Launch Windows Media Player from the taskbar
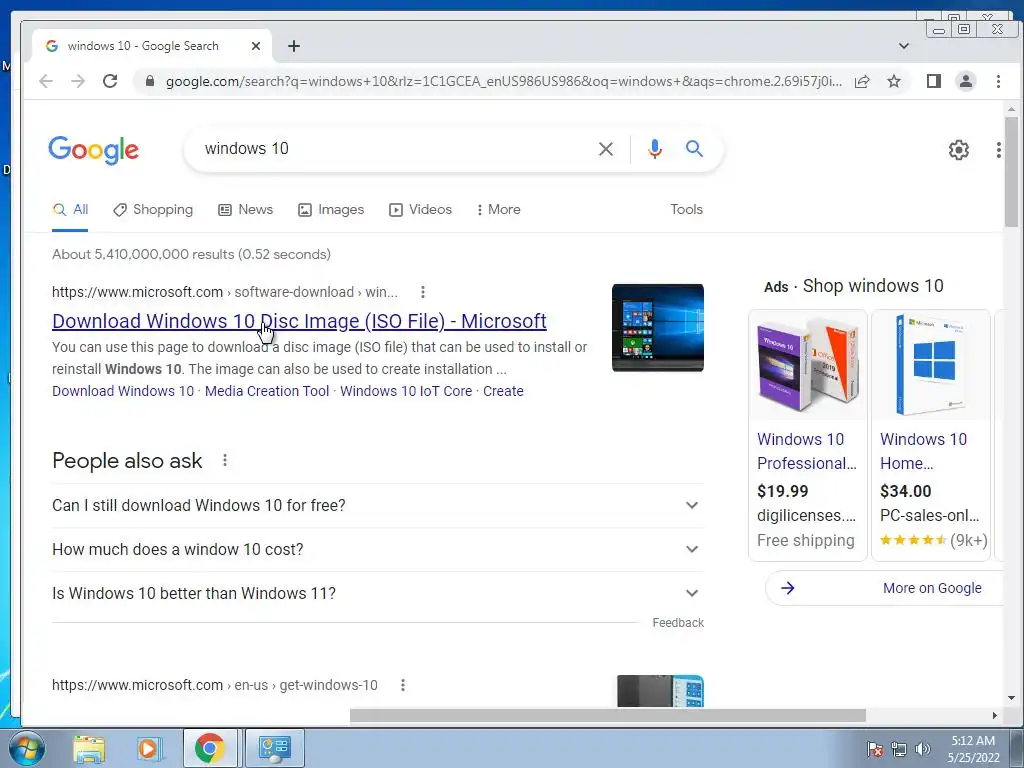This screenshot has width=1024, height=768. [149, 748]
